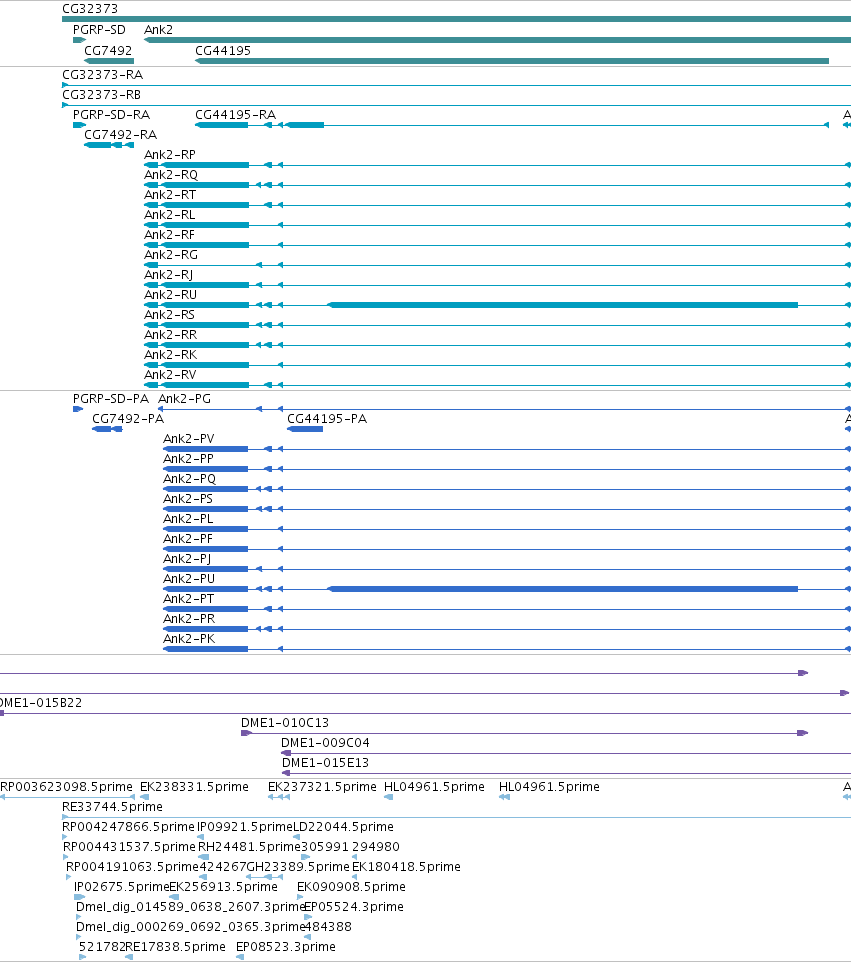This screenshot has width=851, height=962.
Task: Click the Ank2-PS protein label
Action: pos(188,499)
